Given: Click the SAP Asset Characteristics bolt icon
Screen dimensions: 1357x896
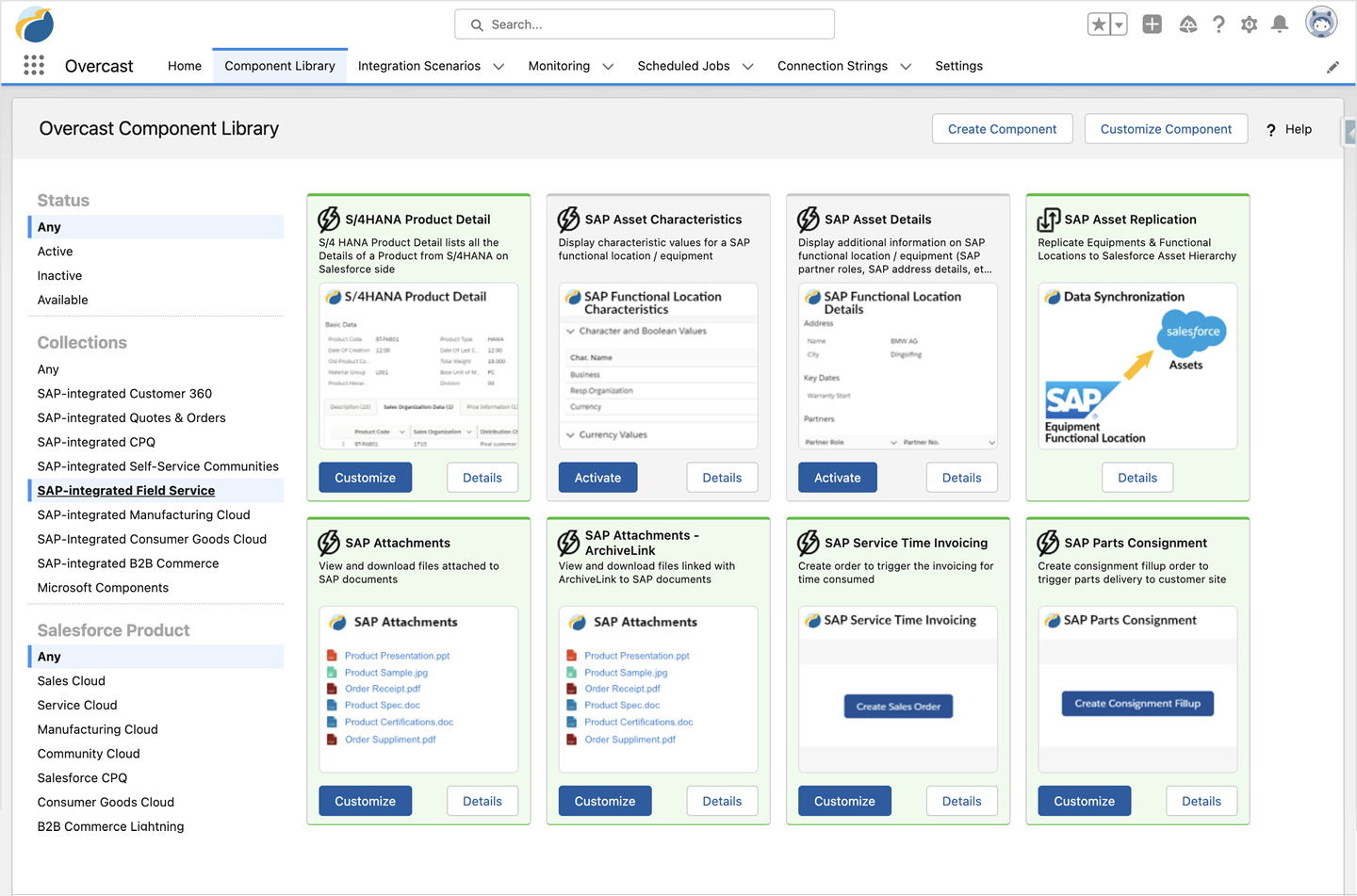Looking at the screenshot, I should point(568,220).
